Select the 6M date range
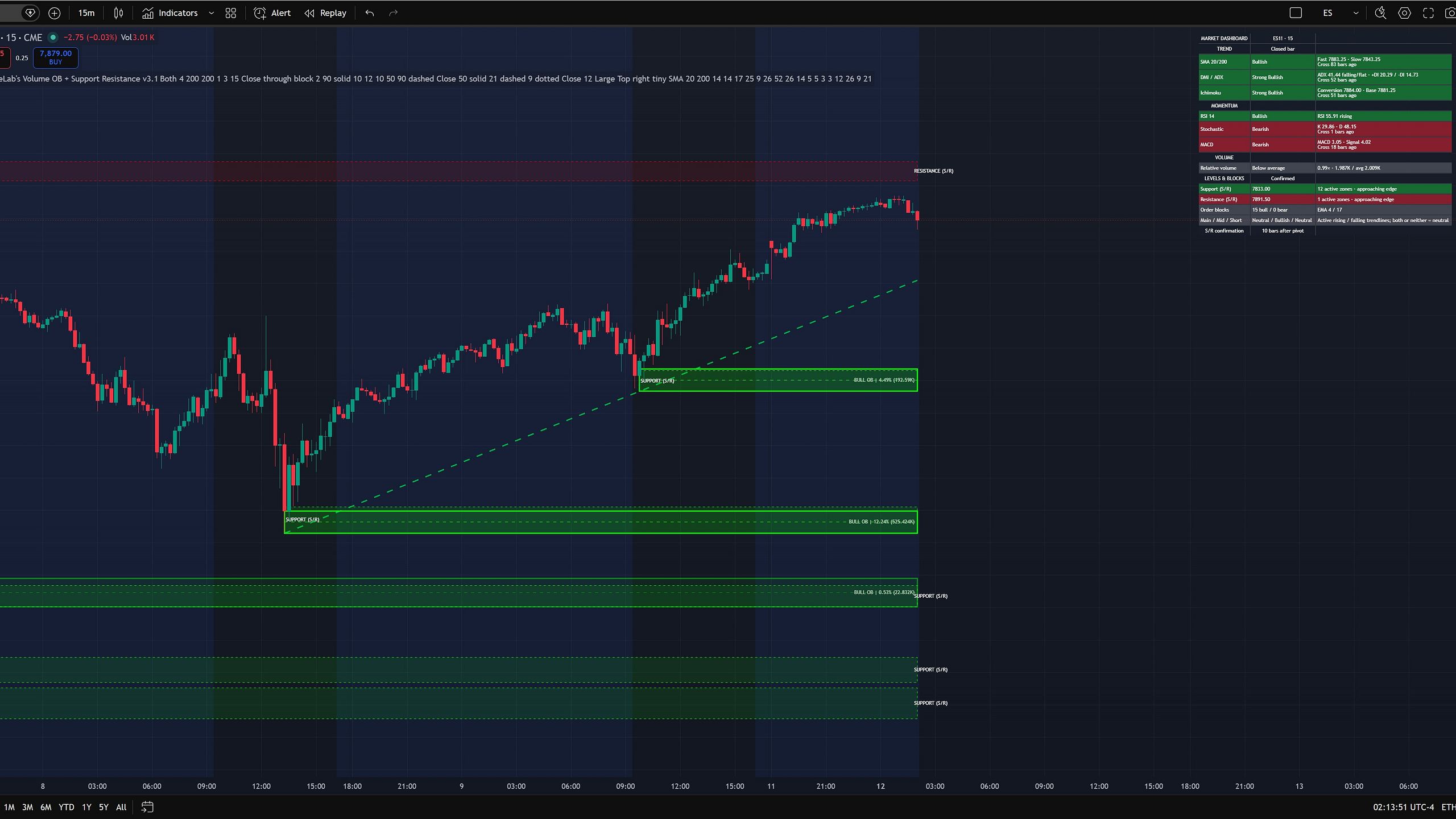This screenshot has height=819, width=1456. [45, 807]
